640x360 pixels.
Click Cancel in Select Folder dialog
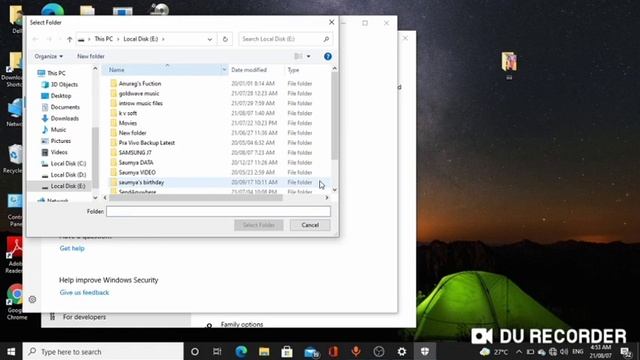[x=310, y=225]
